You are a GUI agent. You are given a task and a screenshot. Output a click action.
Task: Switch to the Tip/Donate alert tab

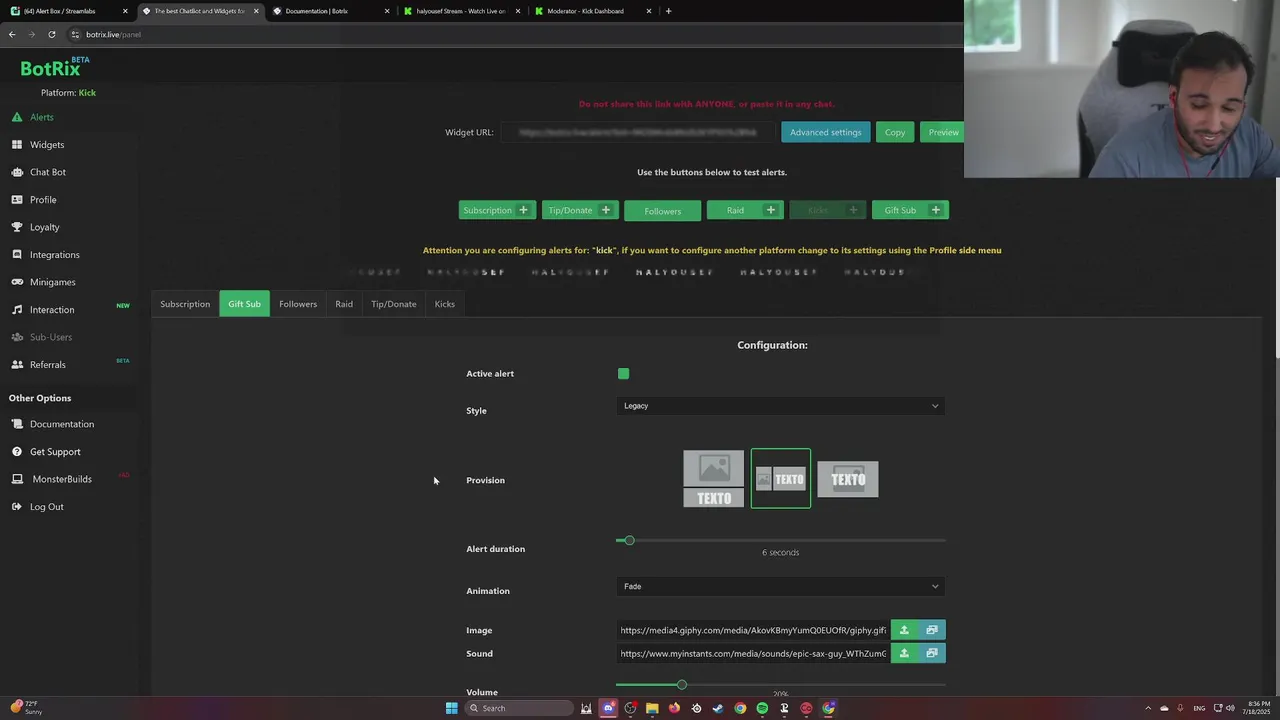click(x=394, y=304)
